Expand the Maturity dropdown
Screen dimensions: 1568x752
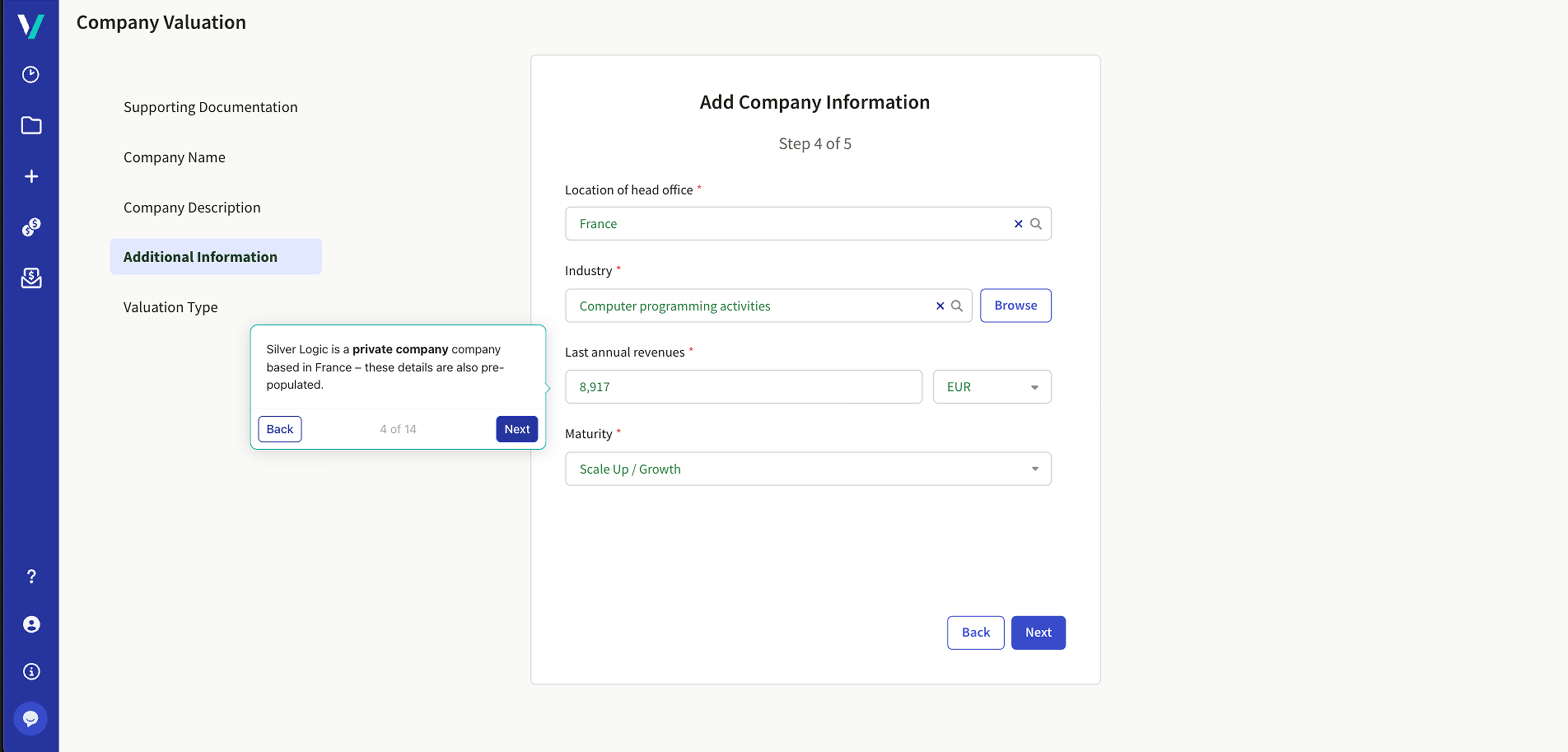coord(808,469)
